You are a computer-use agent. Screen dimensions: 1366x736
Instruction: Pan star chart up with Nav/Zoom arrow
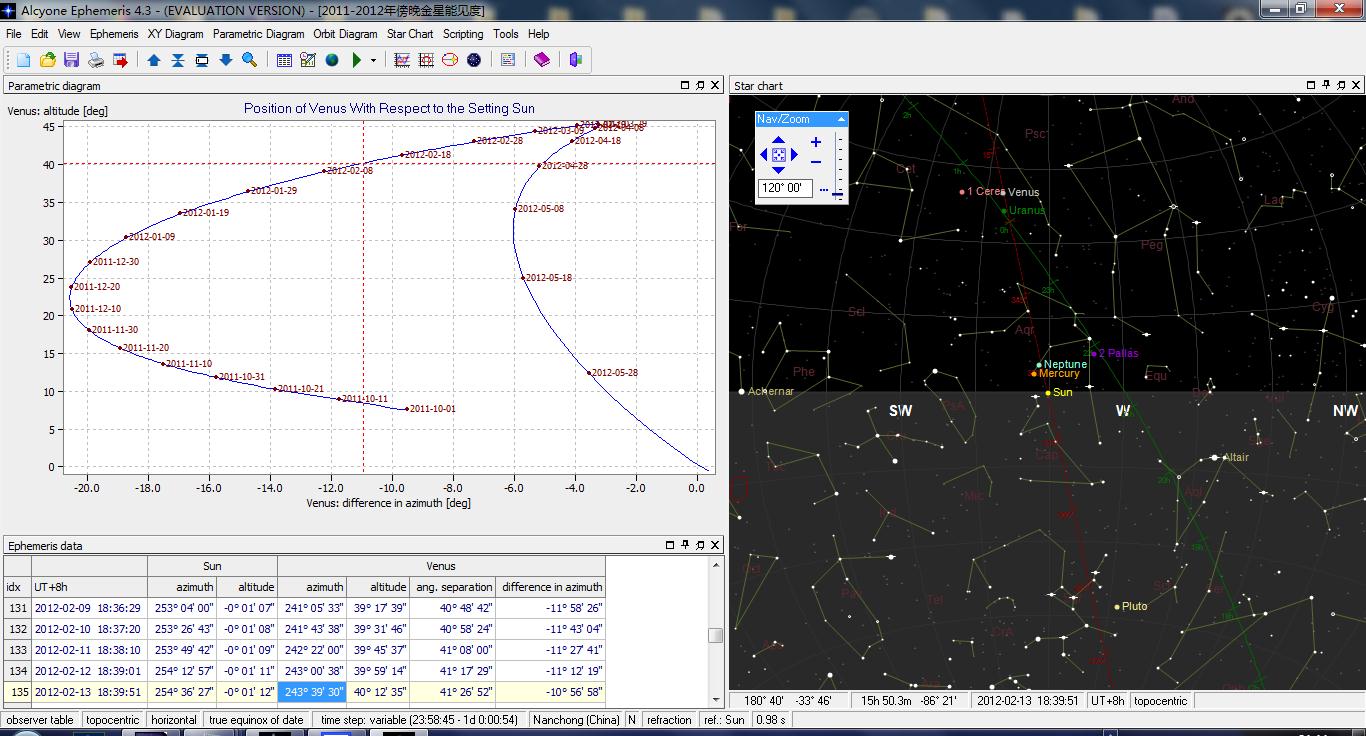point(779,141)
